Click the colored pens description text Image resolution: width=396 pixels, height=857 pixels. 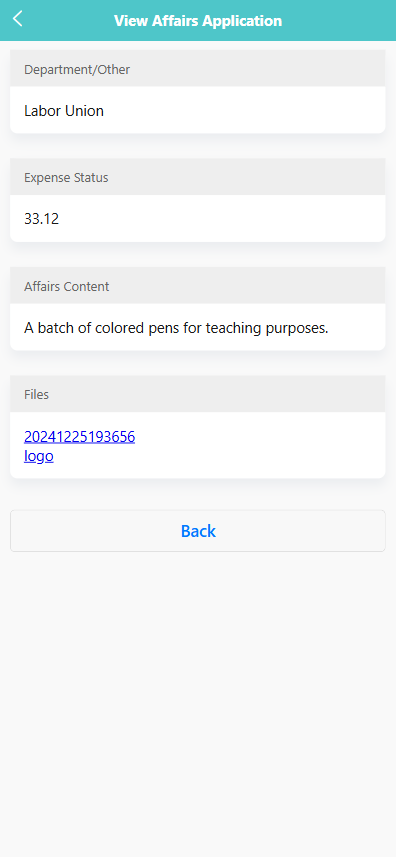[x=176, y=328]
